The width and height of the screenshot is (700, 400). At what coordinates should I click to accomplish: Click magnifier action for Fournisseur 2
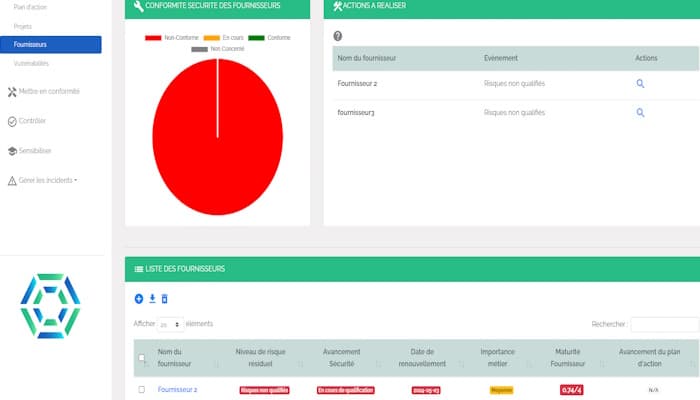[x=640, y=83]
